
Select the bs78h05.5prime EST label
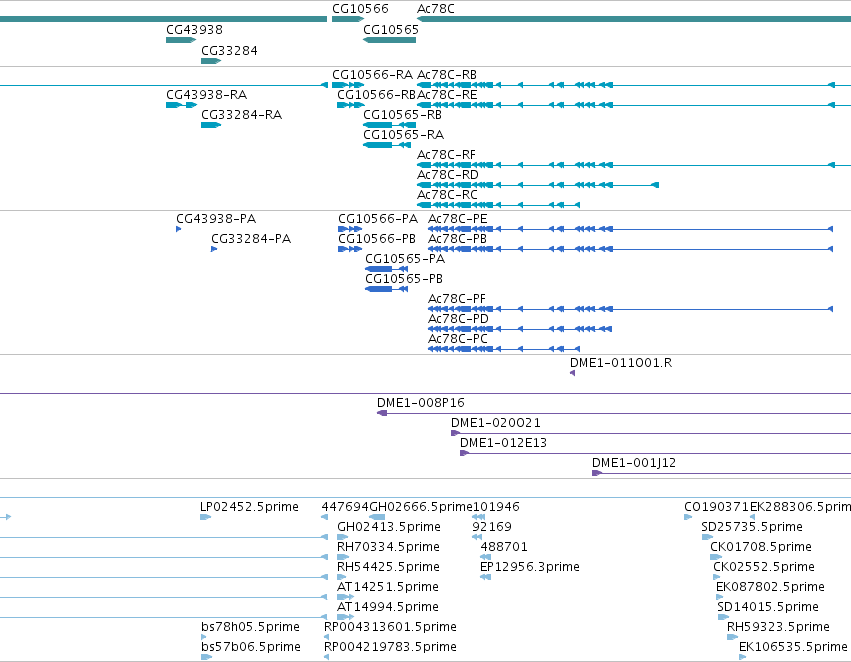click(250, 626)
